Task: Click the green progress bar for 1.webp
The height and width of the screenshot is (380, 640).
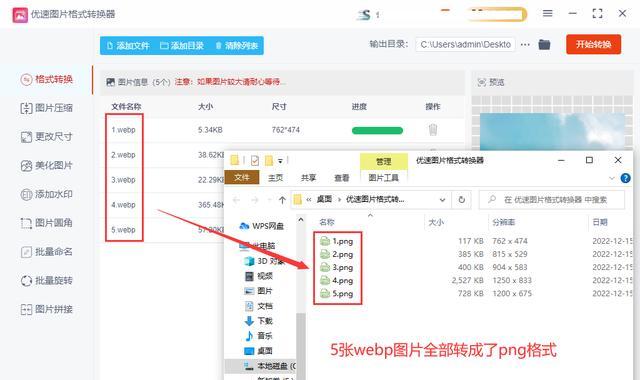Action: (377, 131)
